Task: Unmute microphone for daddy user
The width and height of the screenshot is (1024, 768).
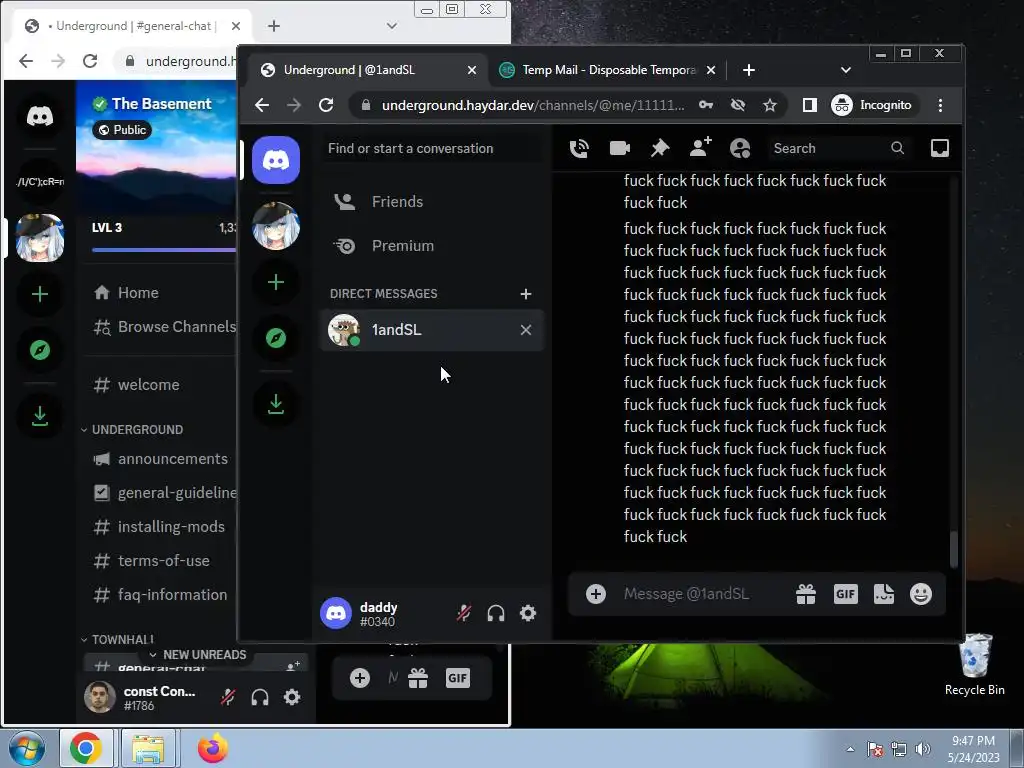Action: click(464, 613)
